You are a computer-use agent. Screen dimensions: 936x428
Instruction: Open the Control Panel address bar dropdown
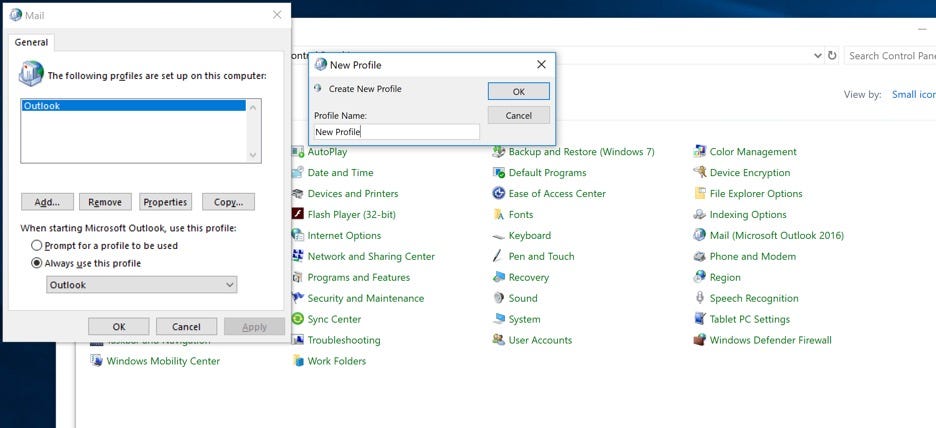point(818,56)
